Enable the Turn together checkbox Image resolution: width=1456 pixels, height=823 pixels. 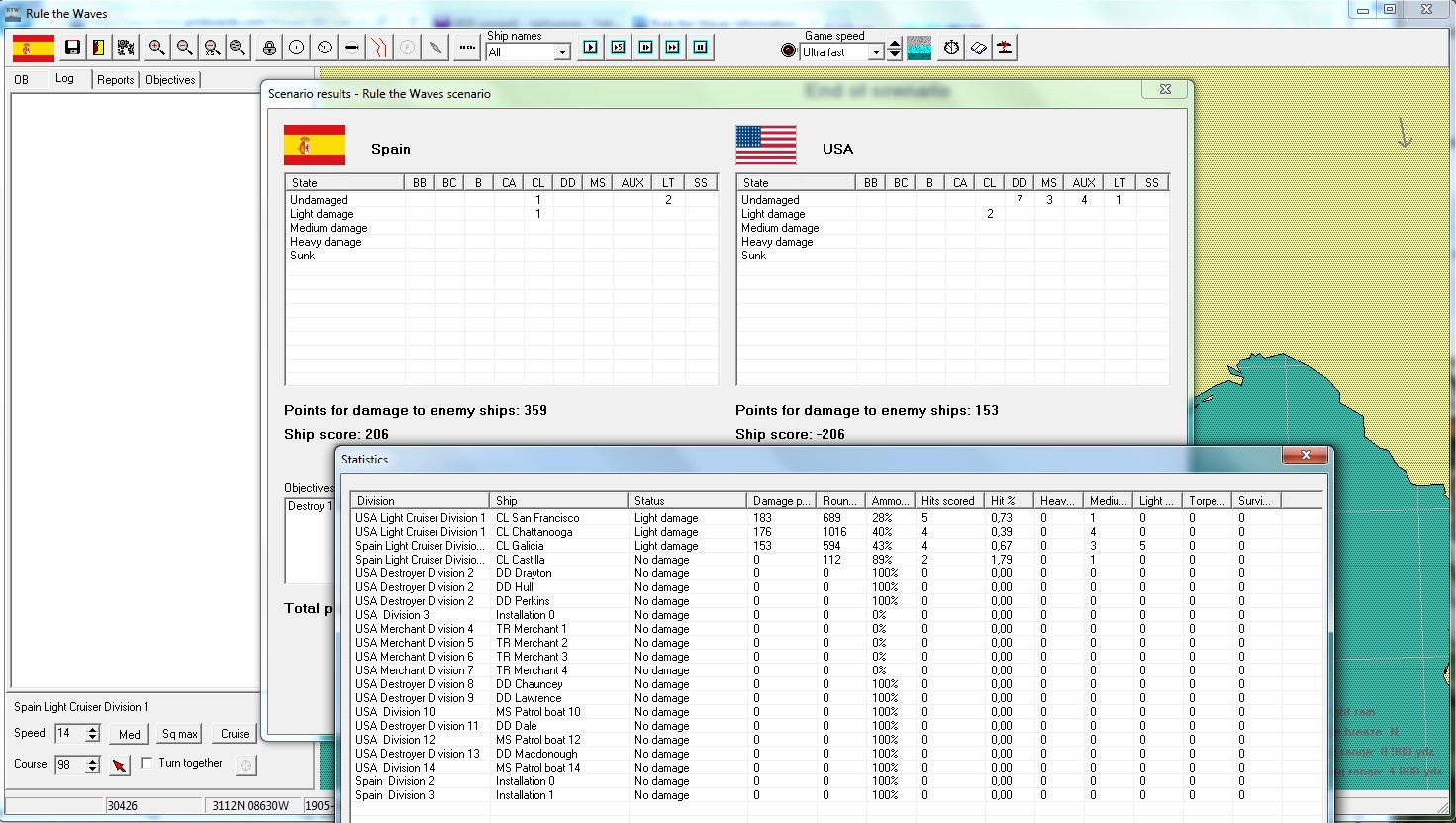(146, 763)
